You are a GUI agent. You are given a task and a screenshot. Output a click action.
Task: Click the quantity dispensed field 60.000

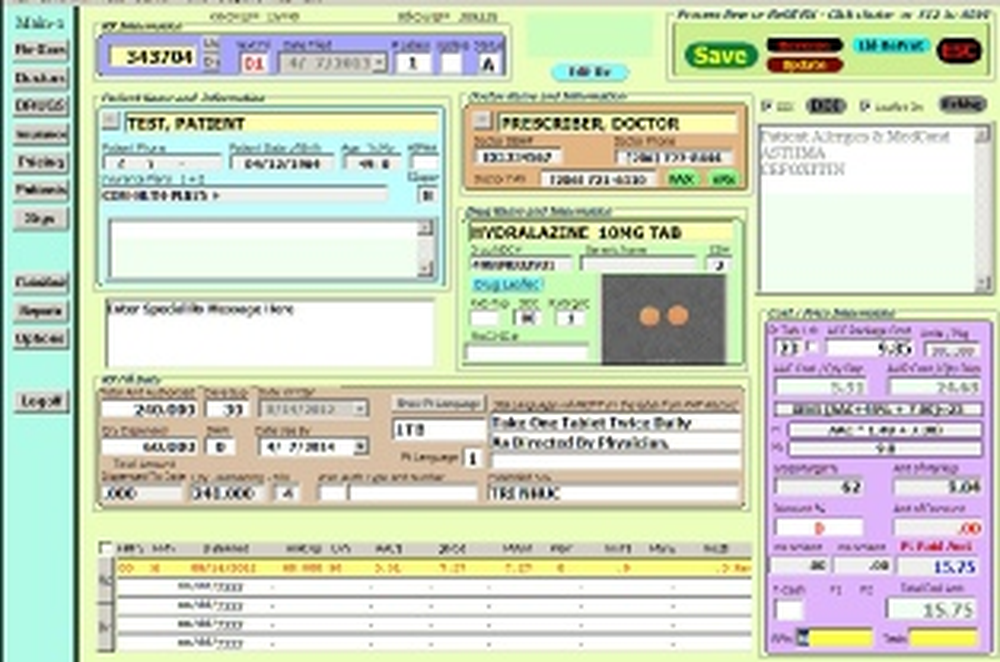[149, 447]
